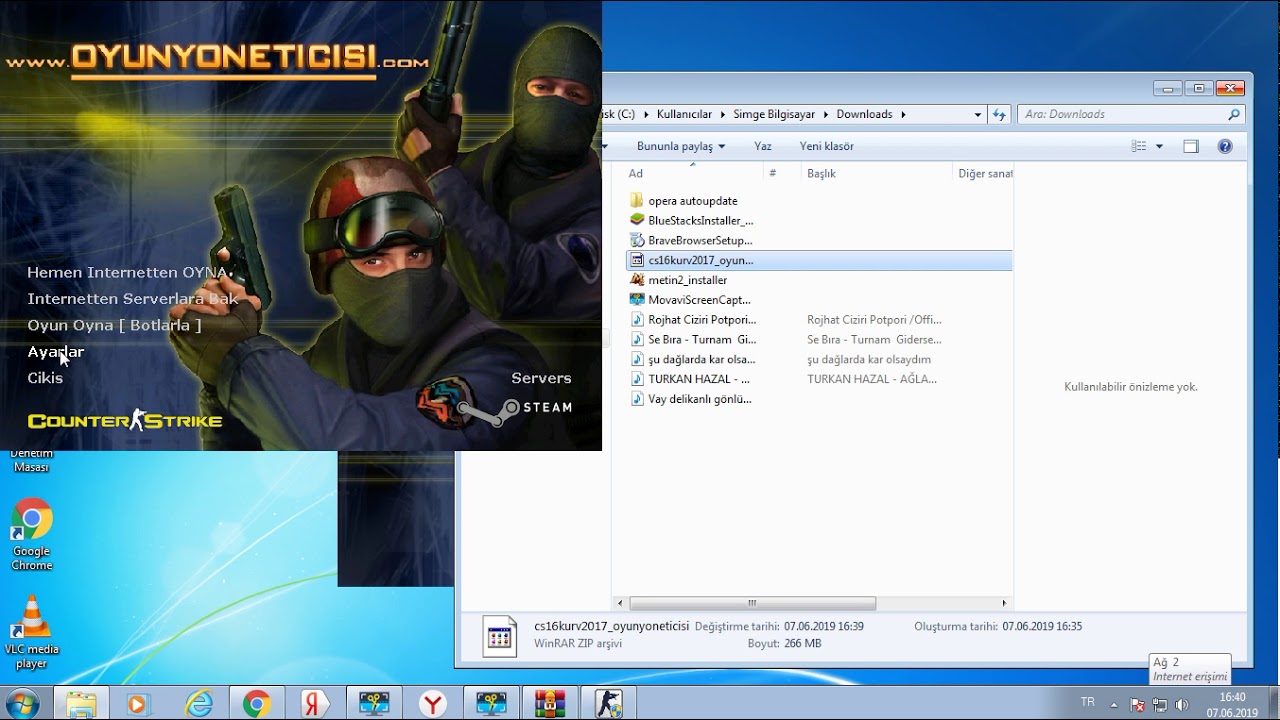This screenshot has height=720, width=1280.
Task: Open the address bar history dropdown
Action: [978, 114]
